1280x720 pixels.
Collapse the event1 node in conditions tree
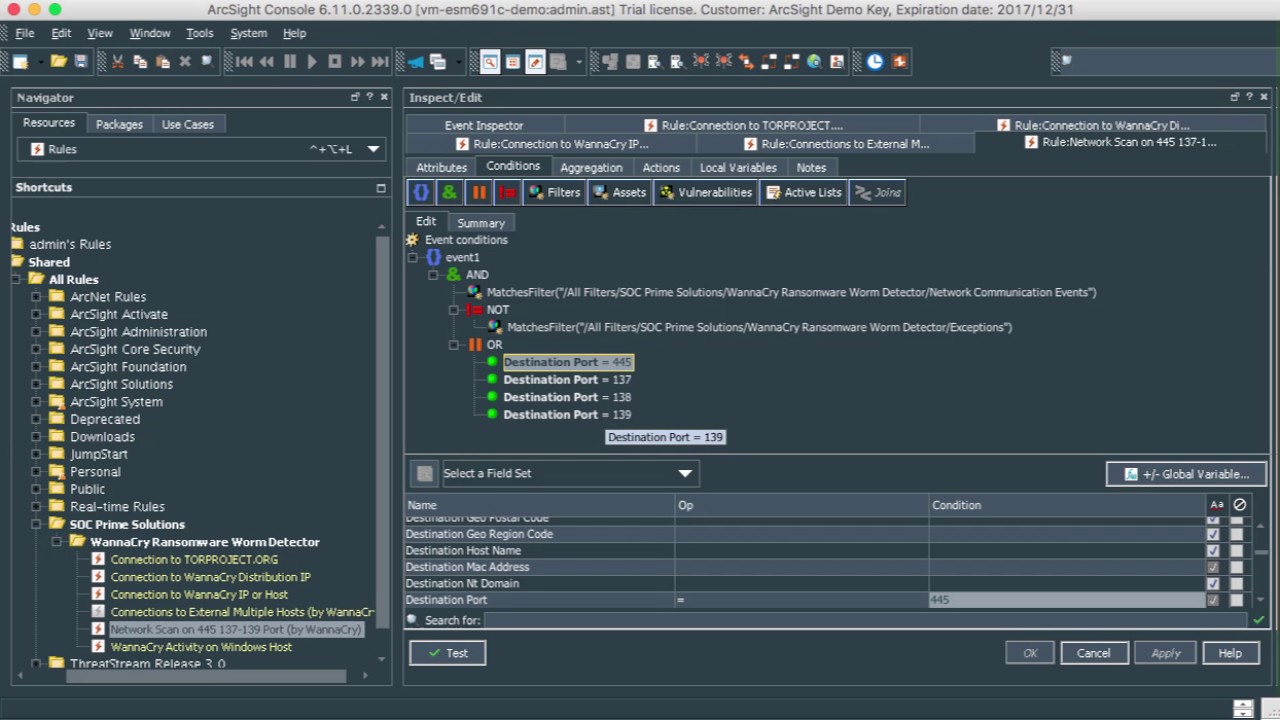(413, 257)
